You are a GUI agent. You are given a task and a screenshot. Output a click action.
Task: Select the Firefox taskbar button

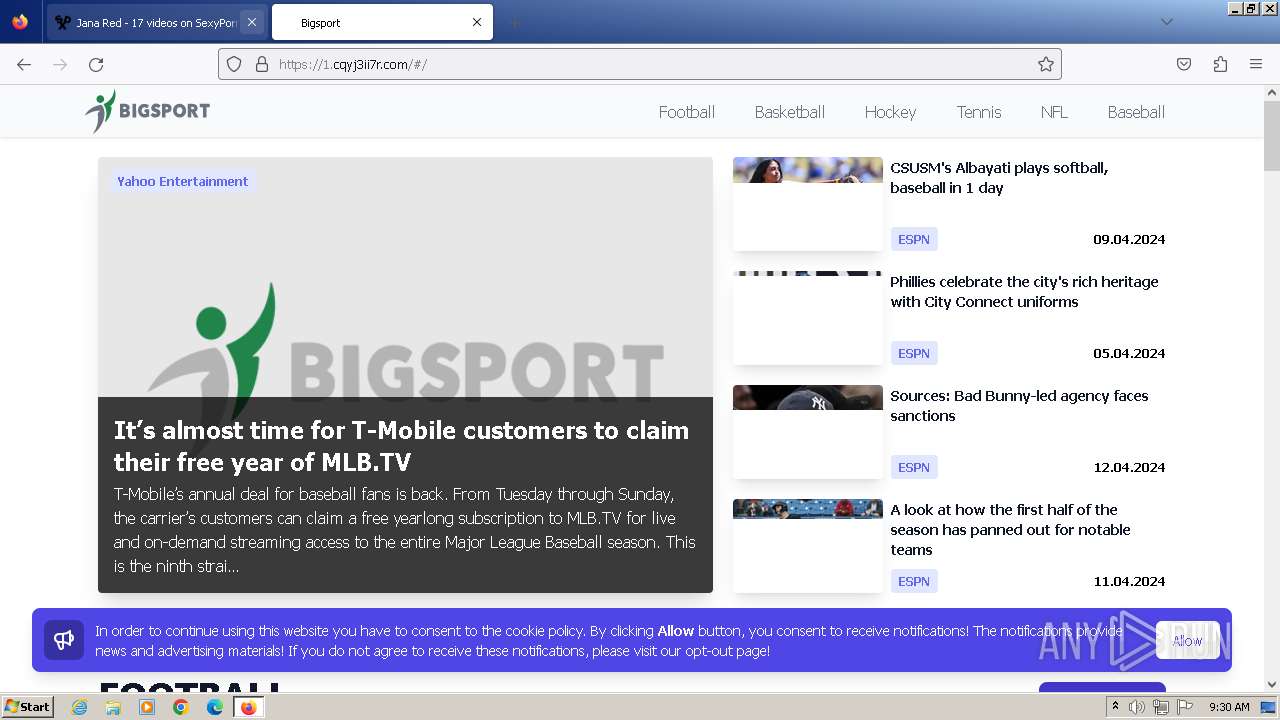(x=248, y=707)
